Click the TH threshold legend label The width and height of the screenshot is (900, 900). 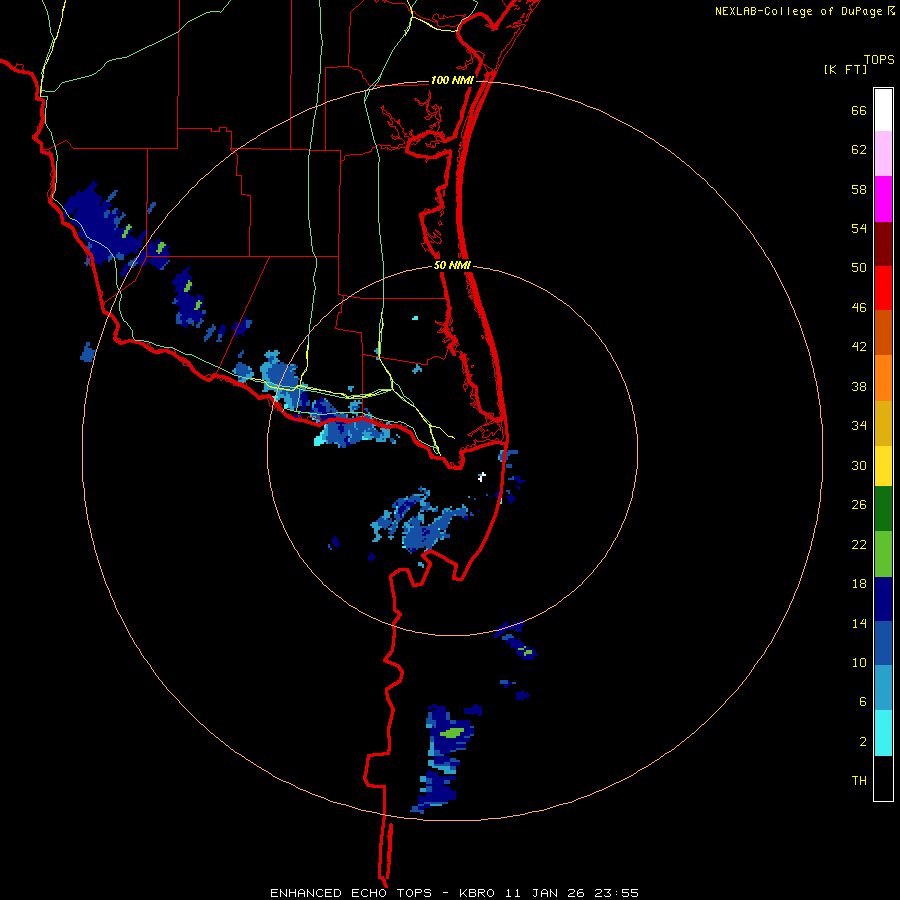tap(859, 781)
